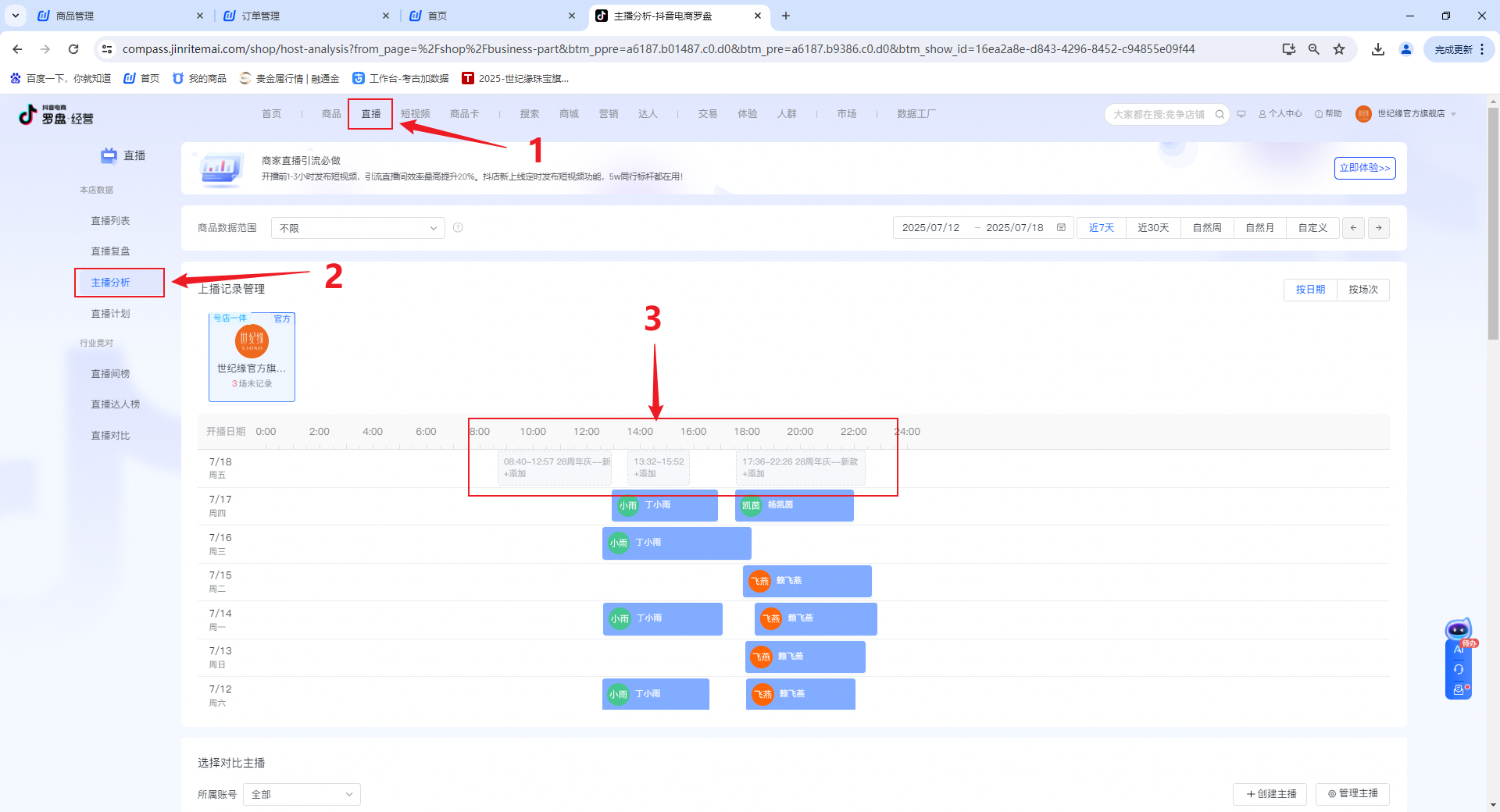This screenshot has width=1500, height=812.
Task: Click the calendar icon in the date range
Action: point(1061,228)
